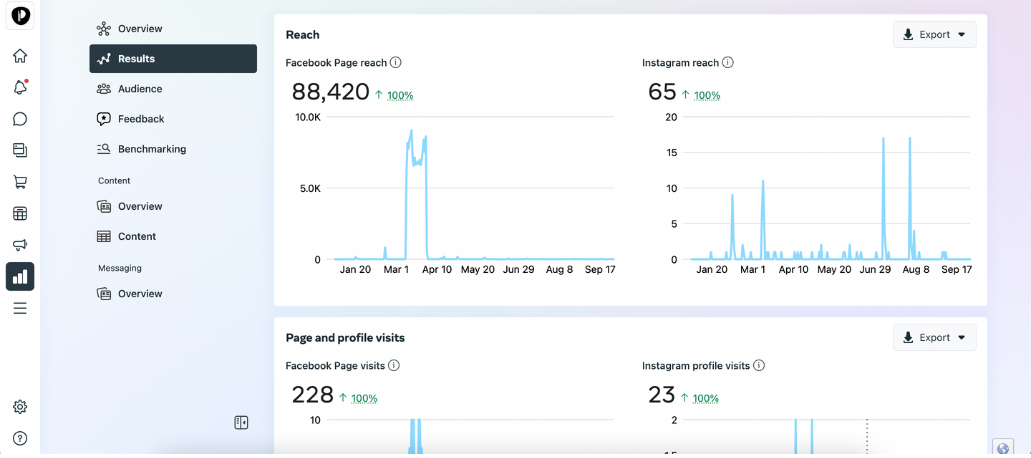Screen dimensions: 1031x458
Task: Click the Reach section heading
Action: [302, 35]
